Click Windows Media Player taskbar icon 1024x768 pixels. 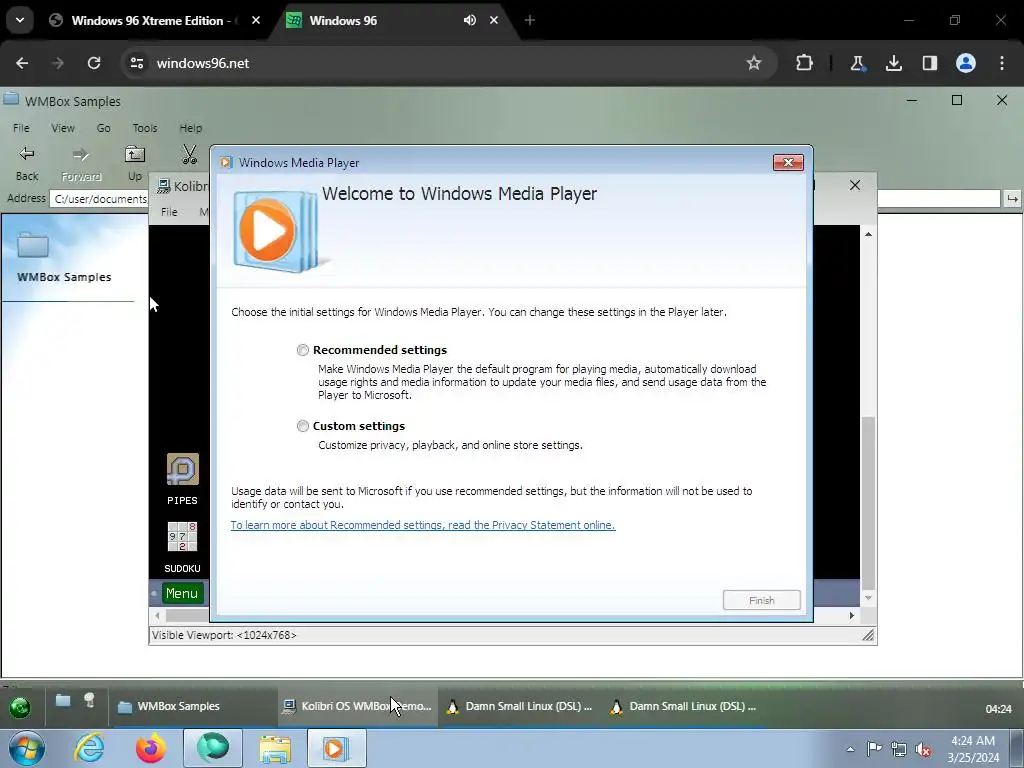[x=336, y=748]
